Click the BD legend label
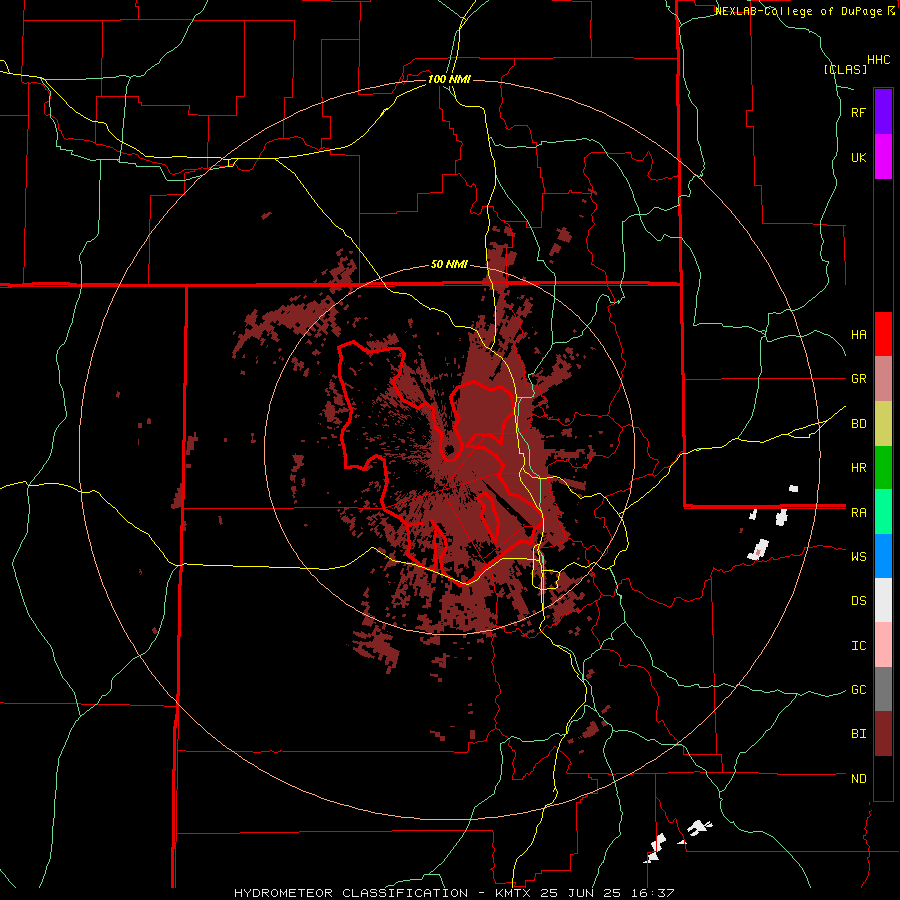 pos(858,424)
